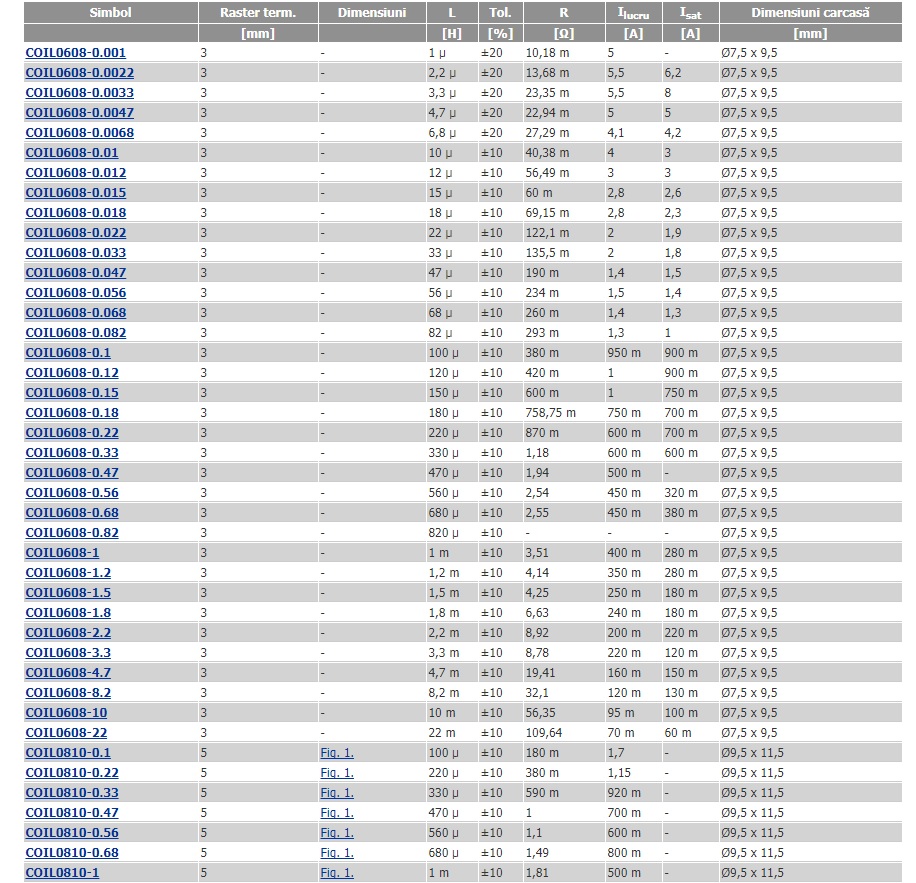The height and width of the screenshot is (883, 916).
Task: Go to the COIL0608-0.22 item
Action: (x=72, y=433)
